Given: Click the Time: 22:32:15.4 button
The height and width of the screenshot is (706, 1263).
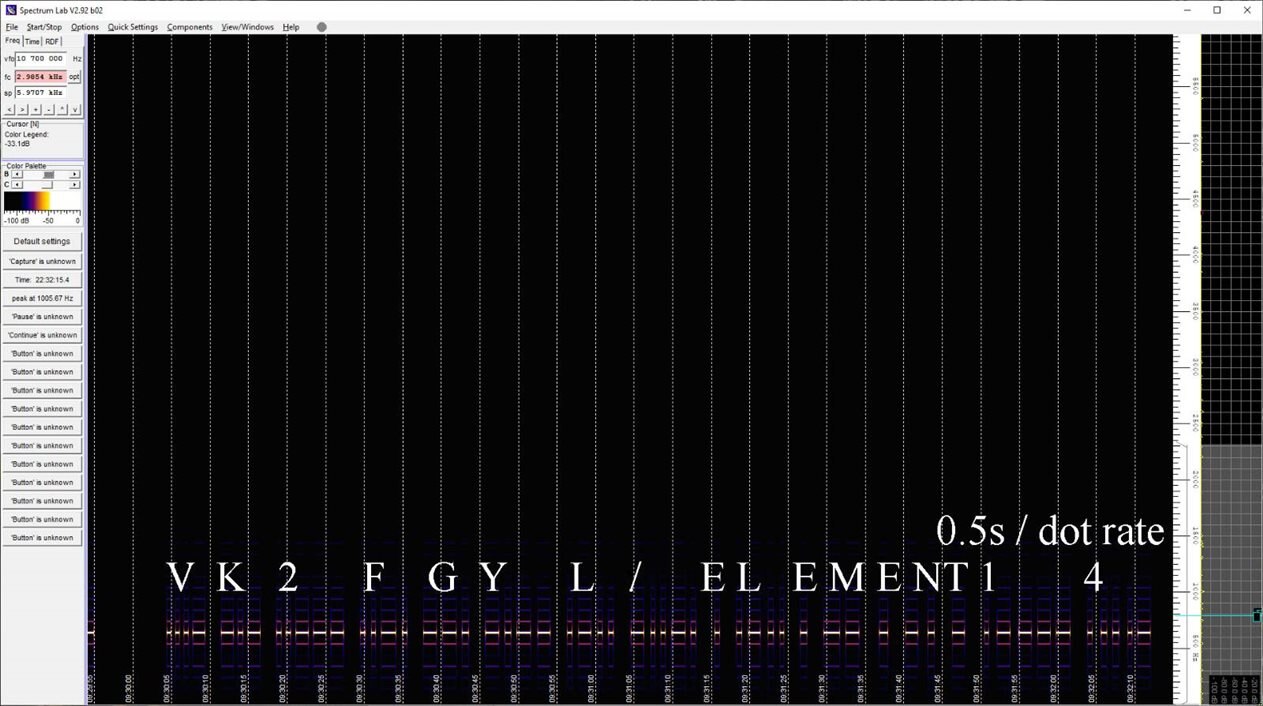Looking at the screenshot, I should click(x=42, y=280).
